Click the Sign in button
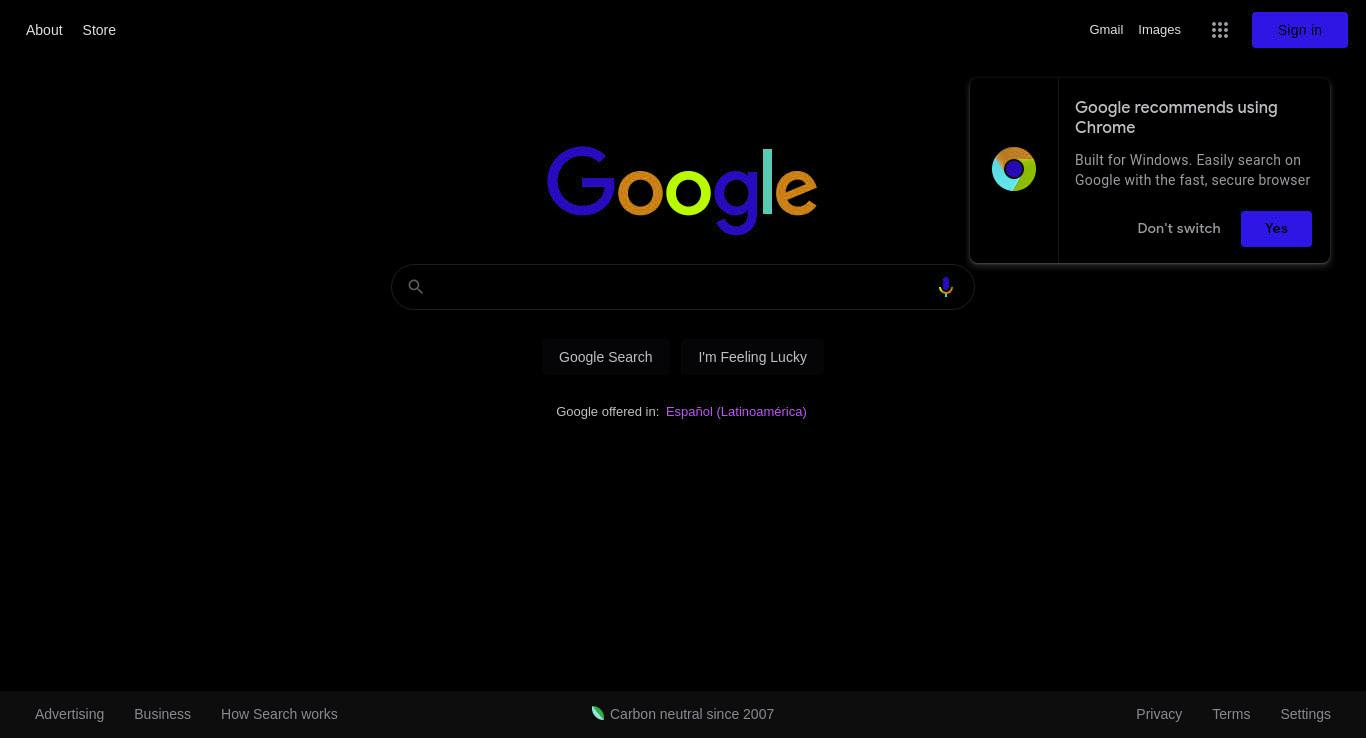Viewport: 1366px width, 738px height. (x=1299, y=30)
